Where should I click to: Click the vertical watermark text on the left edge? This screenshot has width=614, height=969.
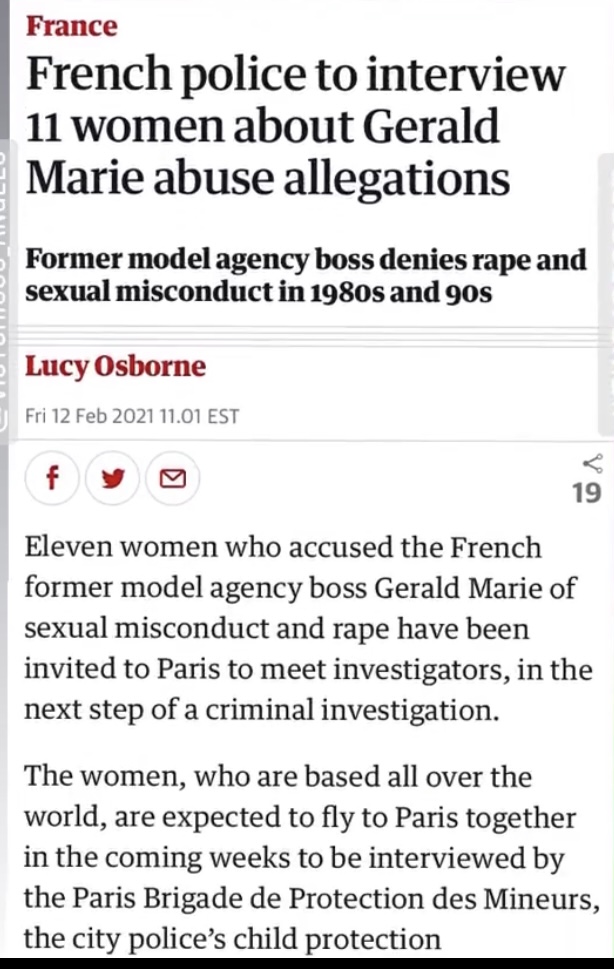pyautogui.click(x=4, y=290)
